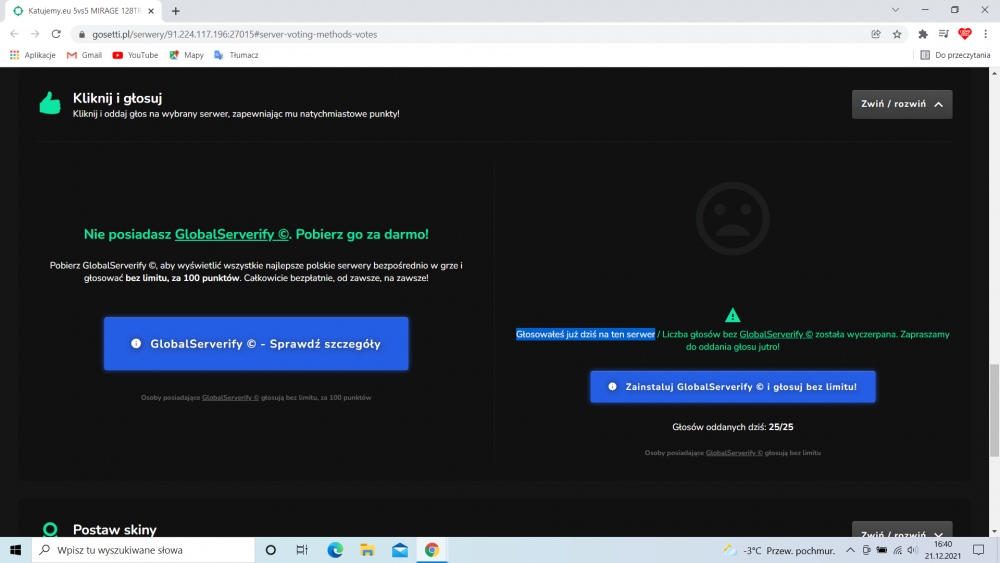The image size is (1000, 563).
Task: Reload the gosetti.pl page
Action: [56, 34]
